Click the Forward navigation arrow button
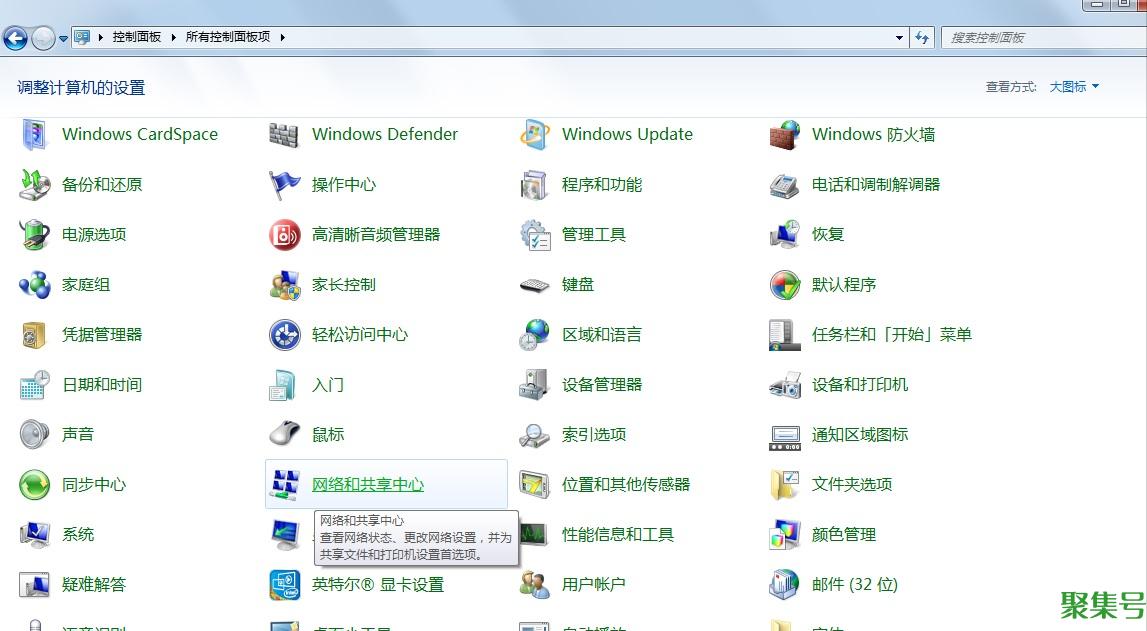This screenshot has width=1147, height=631. click(43, 37)
